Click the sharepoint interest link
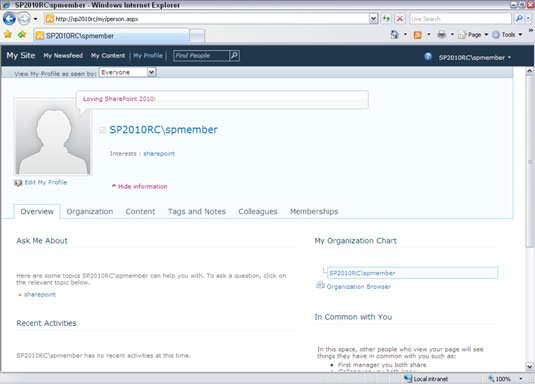This screenshot has height=384, width=535. (159, 154)
